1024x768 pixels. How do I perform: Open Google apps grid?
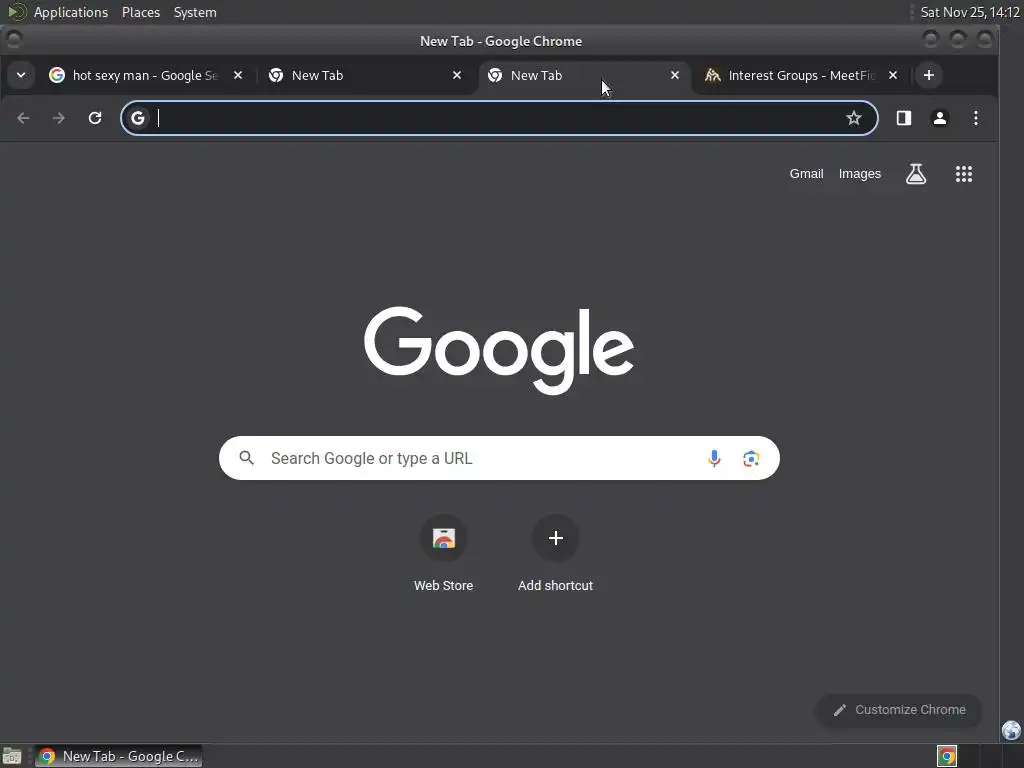point(964,174)
